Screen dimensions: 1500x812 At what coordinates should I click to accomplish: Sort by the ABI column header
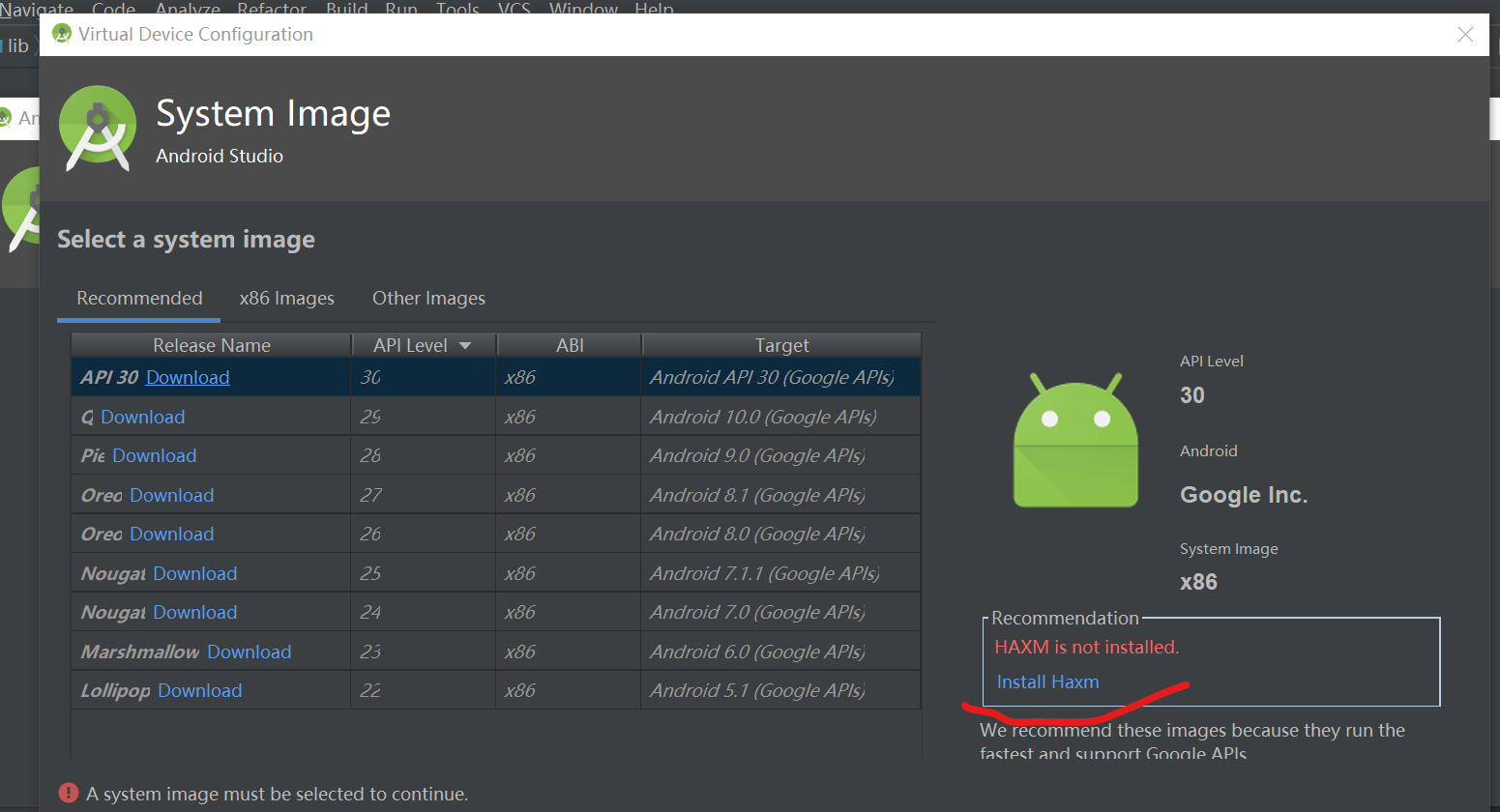click(x=569, y=344)
